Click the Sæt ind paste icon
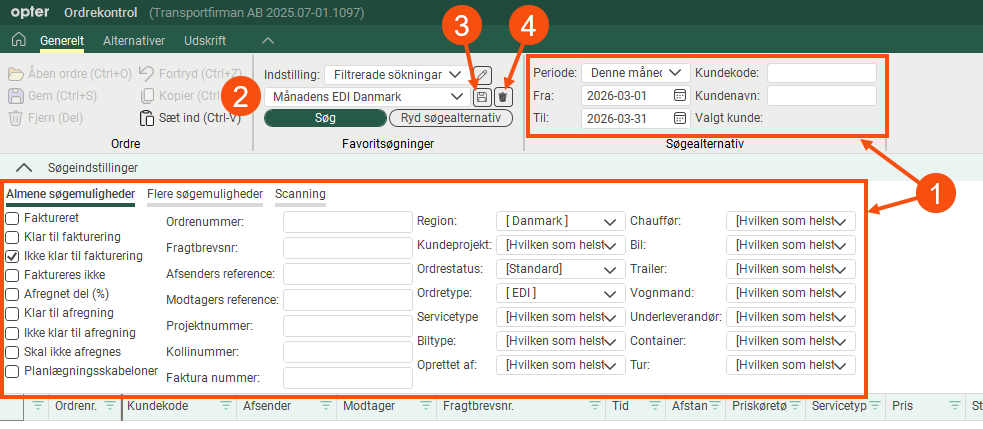The image size is (983, 429). tap(146, 118)
